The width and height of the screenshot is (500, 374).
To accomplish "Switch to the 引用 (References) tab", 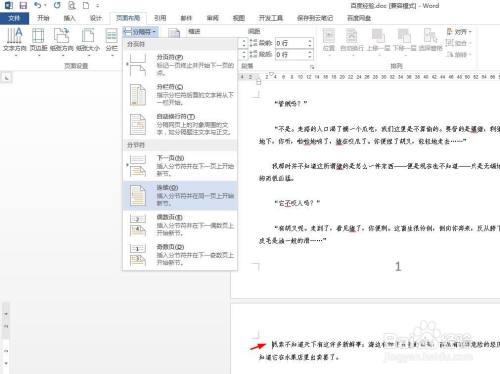I will pos(160,18).
